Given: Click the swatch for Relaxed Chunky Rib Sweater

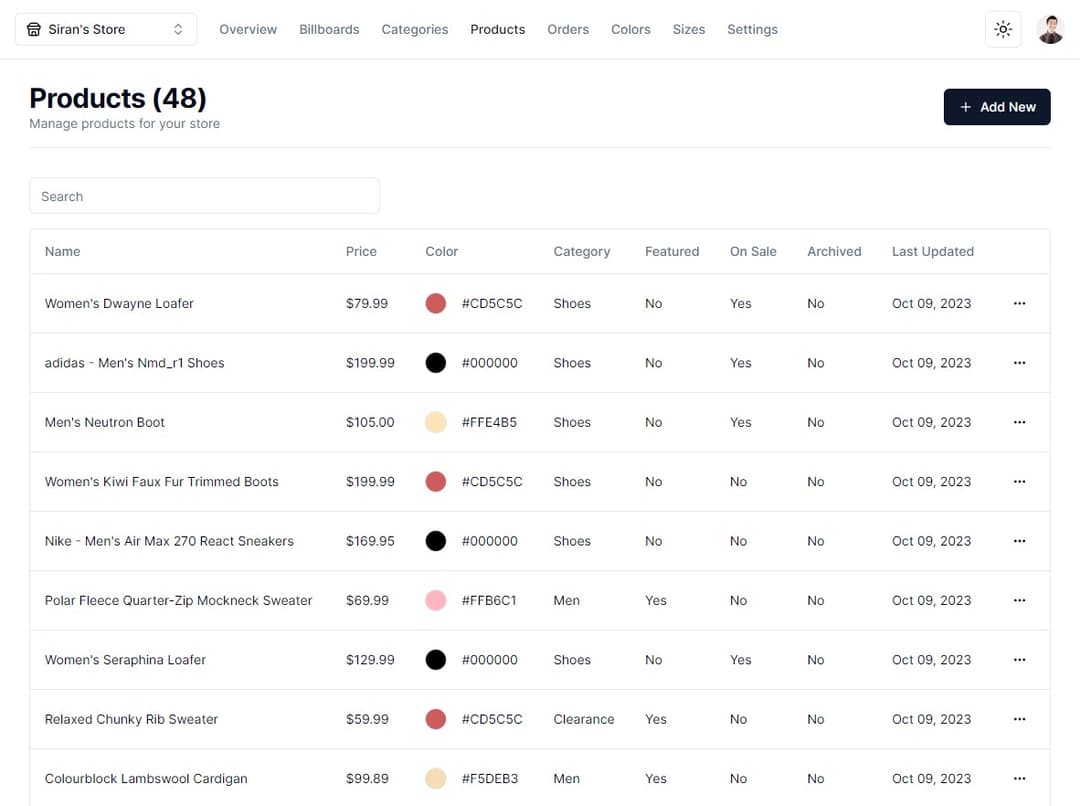Looking at the screenshot, I should [x=435, y=719].
